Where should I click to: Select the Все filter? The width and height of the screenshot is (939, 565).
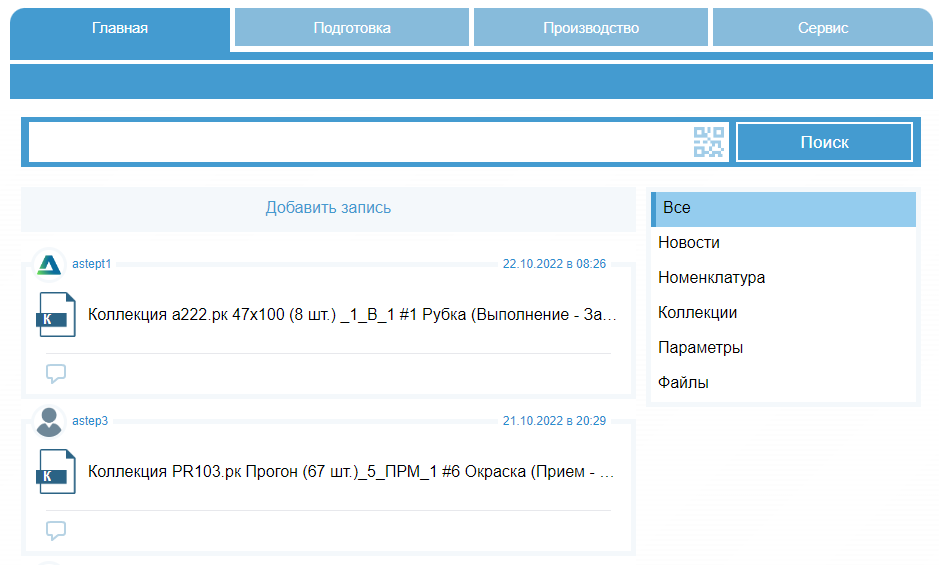pyautogui.click(x=784, y=208)
